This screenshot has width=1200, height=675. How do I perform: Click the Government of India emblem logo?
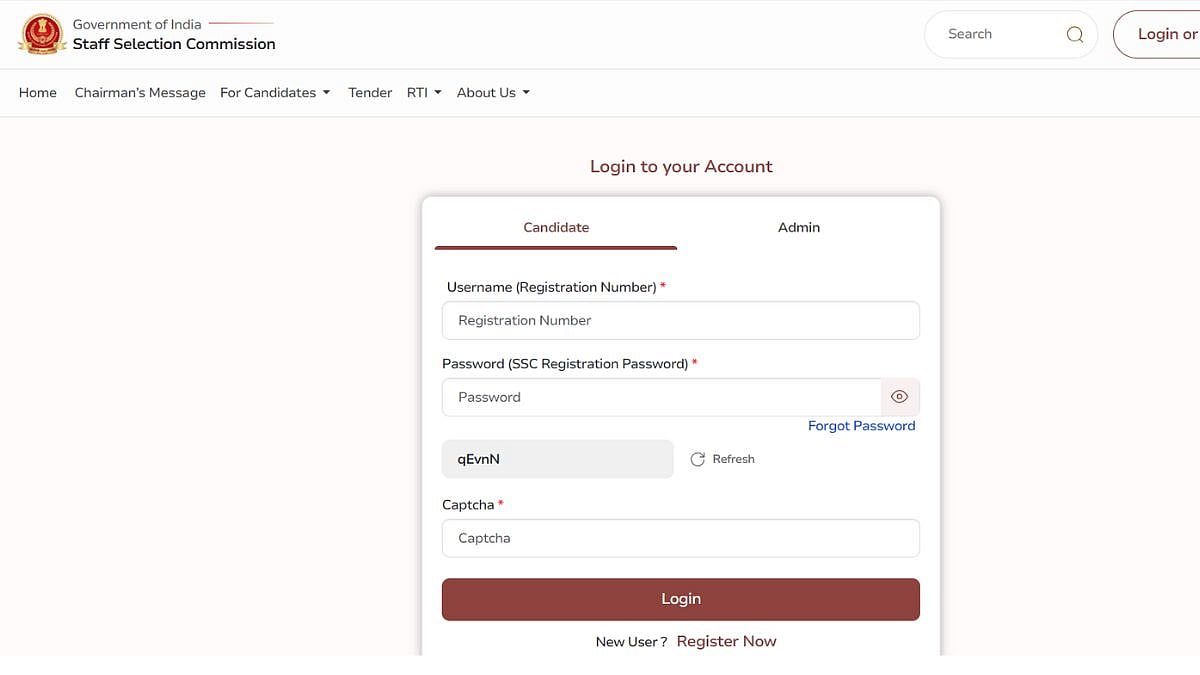42,34
